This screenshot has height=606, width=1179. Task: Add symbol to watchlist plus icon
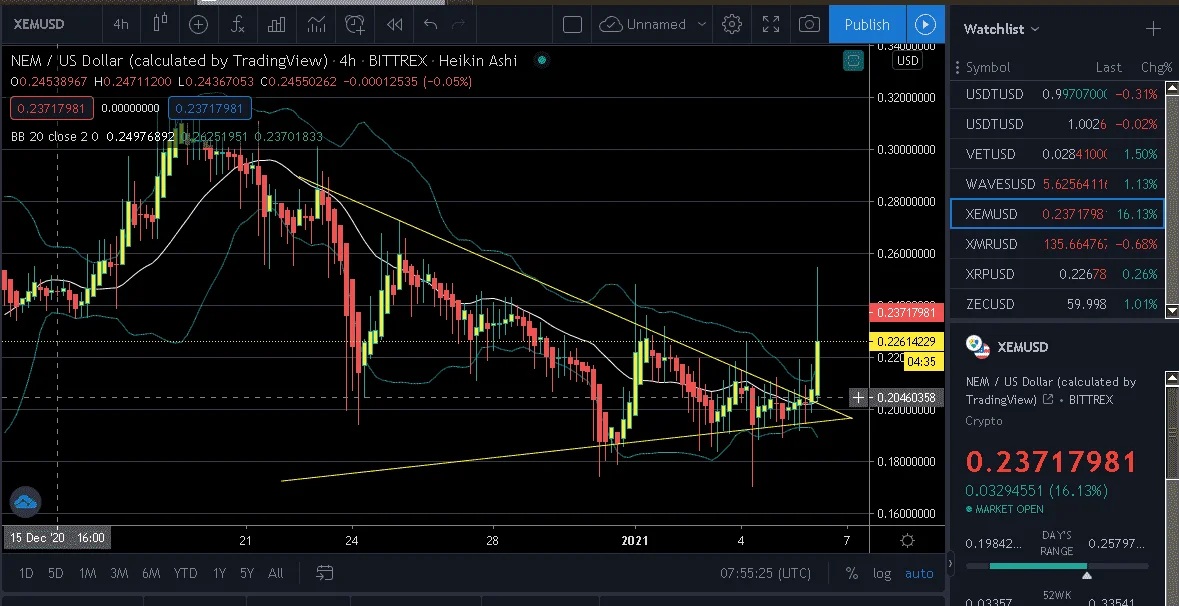click(x=1153, y=29)
